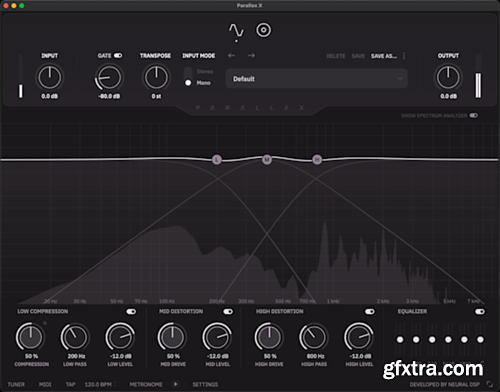This screenshot has width=500, height=392.
Task: Click the Low Pass frequency knob
Action: pos(75,337)
